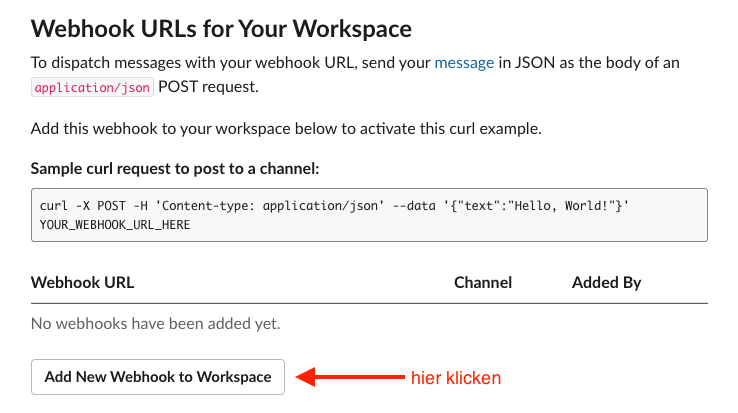Open the blue "message" hyperlink
This screenshot has width=738, height=413.
(x=463, y=62)
